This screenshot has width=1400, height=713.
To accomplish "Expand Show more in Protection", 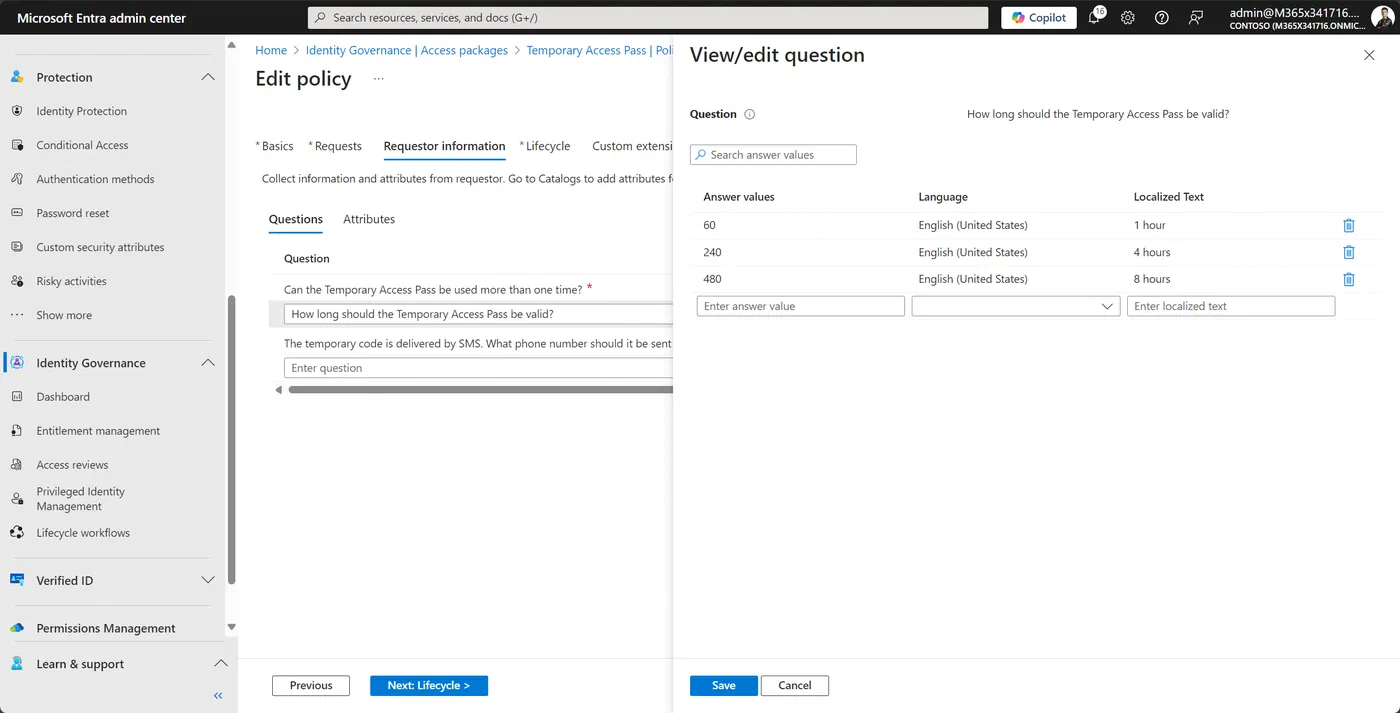I will [64, 315].
